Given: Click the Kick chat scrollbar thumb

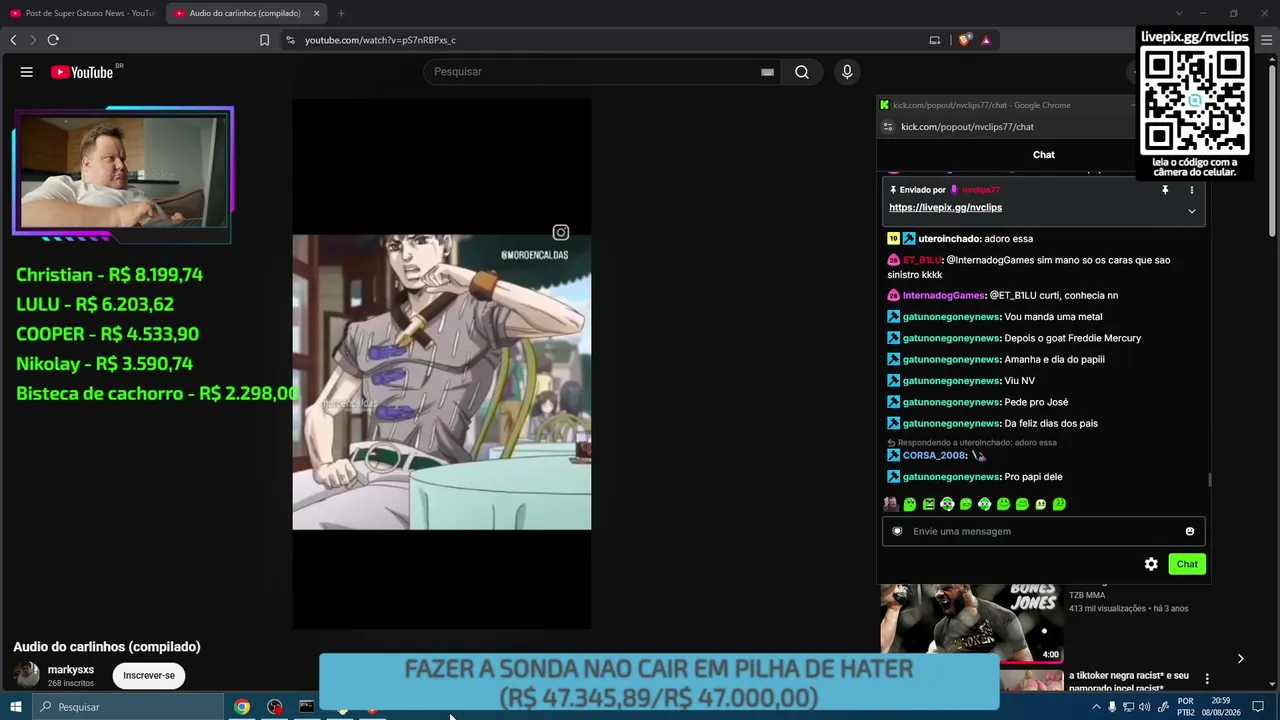Looking at the screenshot, I should (x=1209, y=480).
